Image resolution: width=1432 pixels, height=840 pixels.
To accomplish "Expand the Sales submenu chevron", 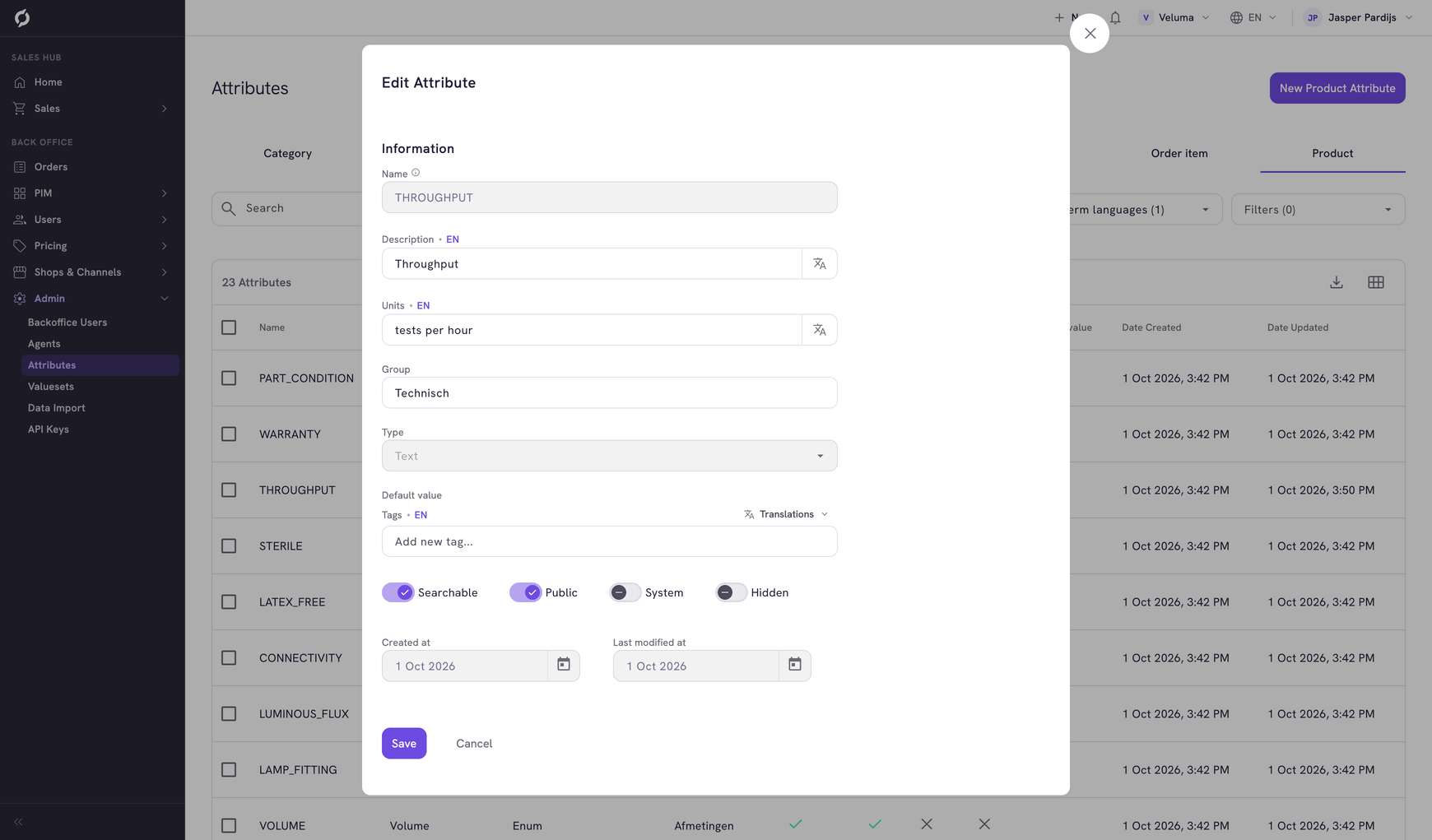I will coord(165,109).
